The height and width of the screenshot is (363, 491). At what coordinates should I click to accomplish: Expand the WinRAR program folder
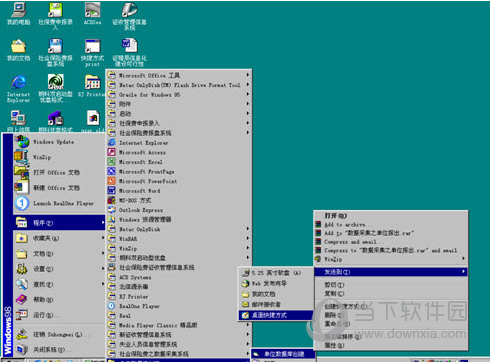[x=179, y=239]
